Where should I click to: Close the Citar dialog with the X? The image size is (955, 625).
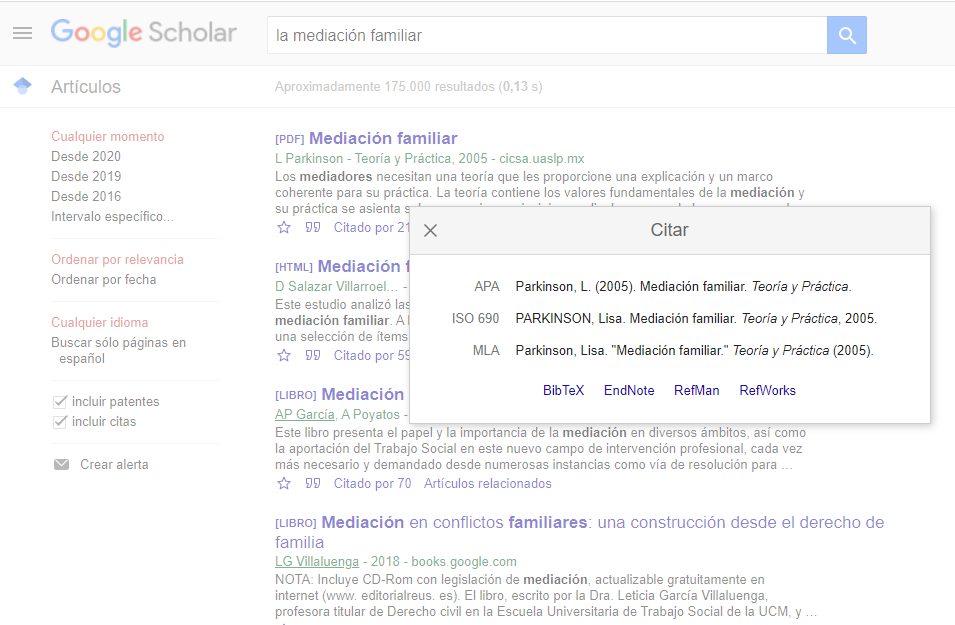(430, 230)
